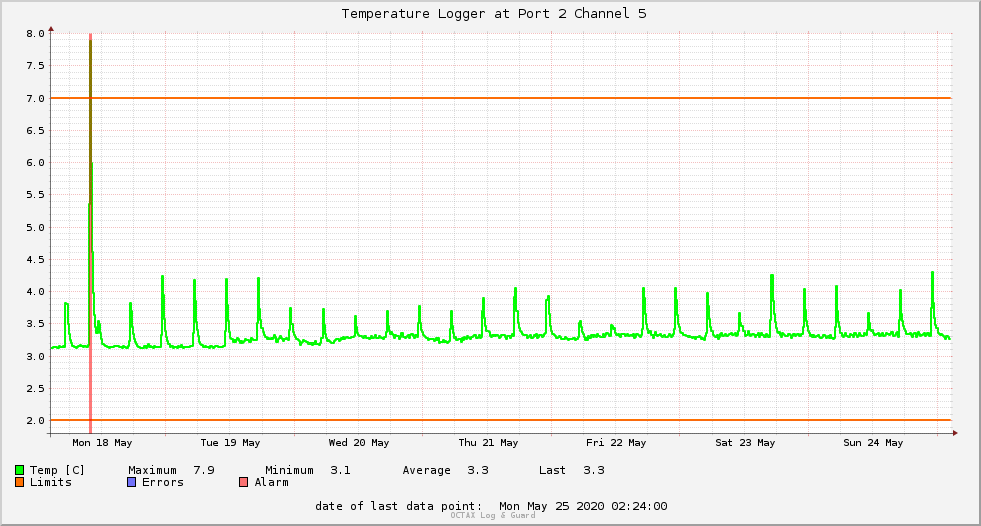Click the 'Alarm' legend label

pyautogui.click(x=272, y=482)
